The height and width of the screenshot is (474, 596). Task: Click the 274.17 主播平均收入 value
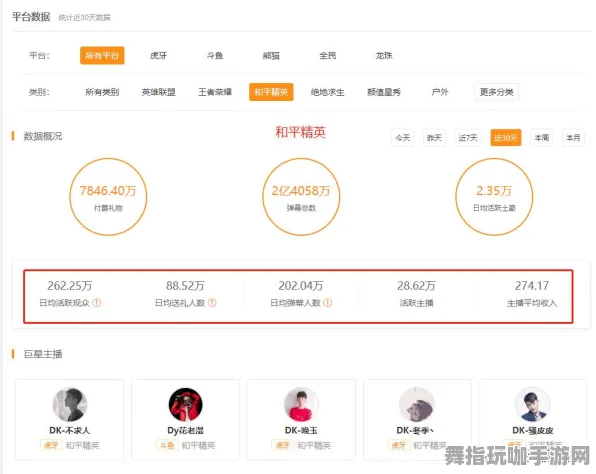(532, 285)
